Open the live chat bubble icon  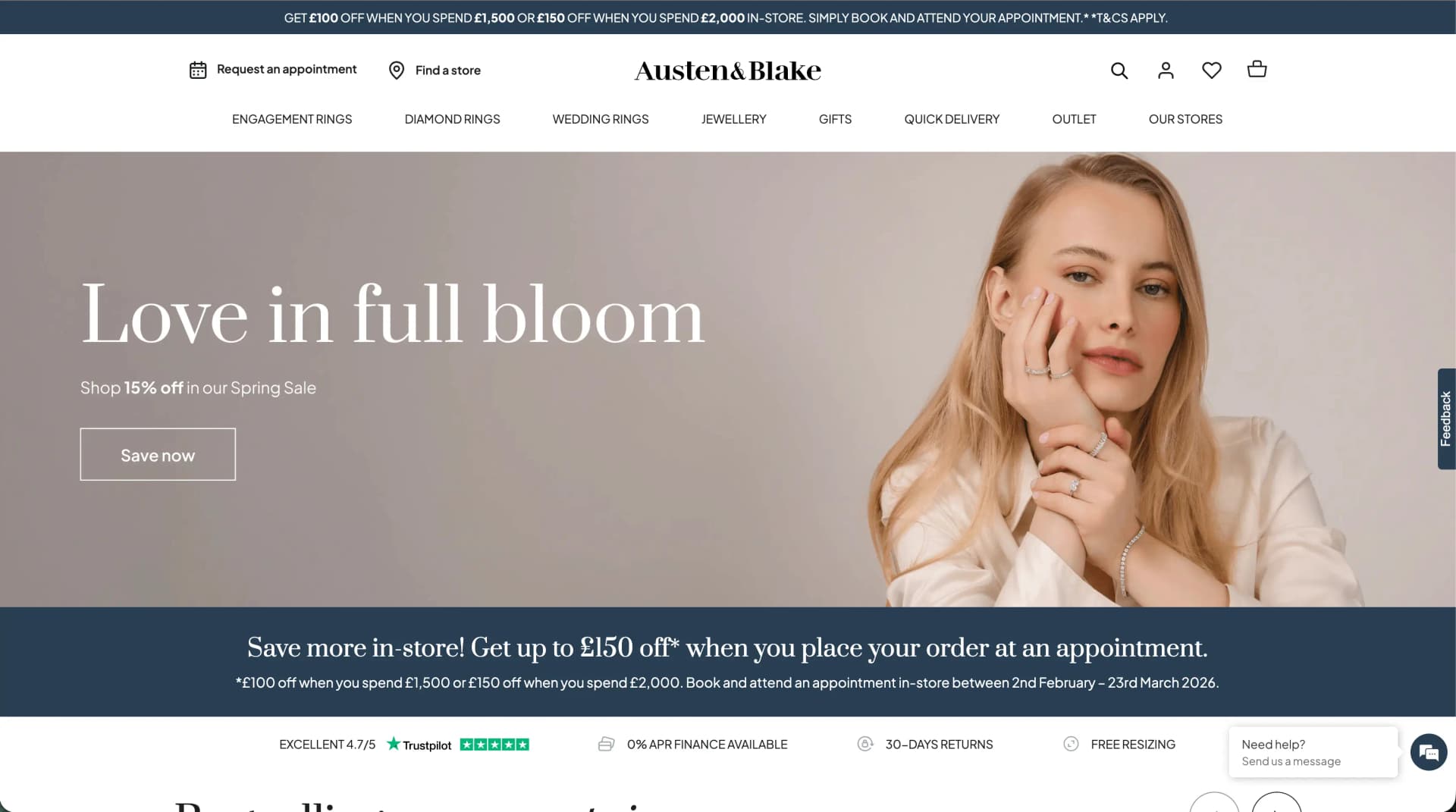[1429, 752]
